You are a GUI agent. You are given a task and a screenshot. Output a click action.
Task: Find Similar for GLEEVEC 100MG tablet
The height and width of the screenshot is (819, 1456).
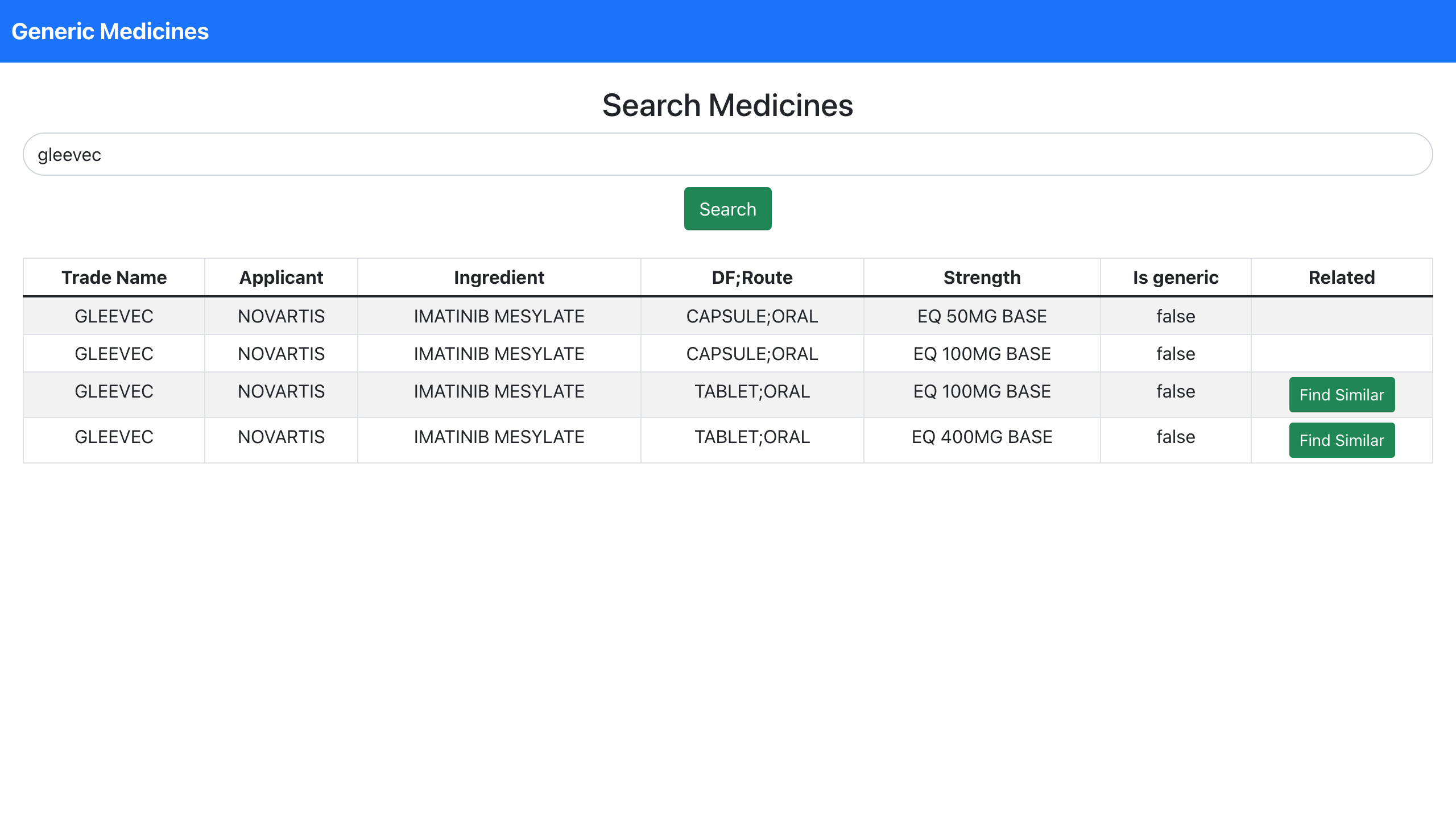(1341, 395)
